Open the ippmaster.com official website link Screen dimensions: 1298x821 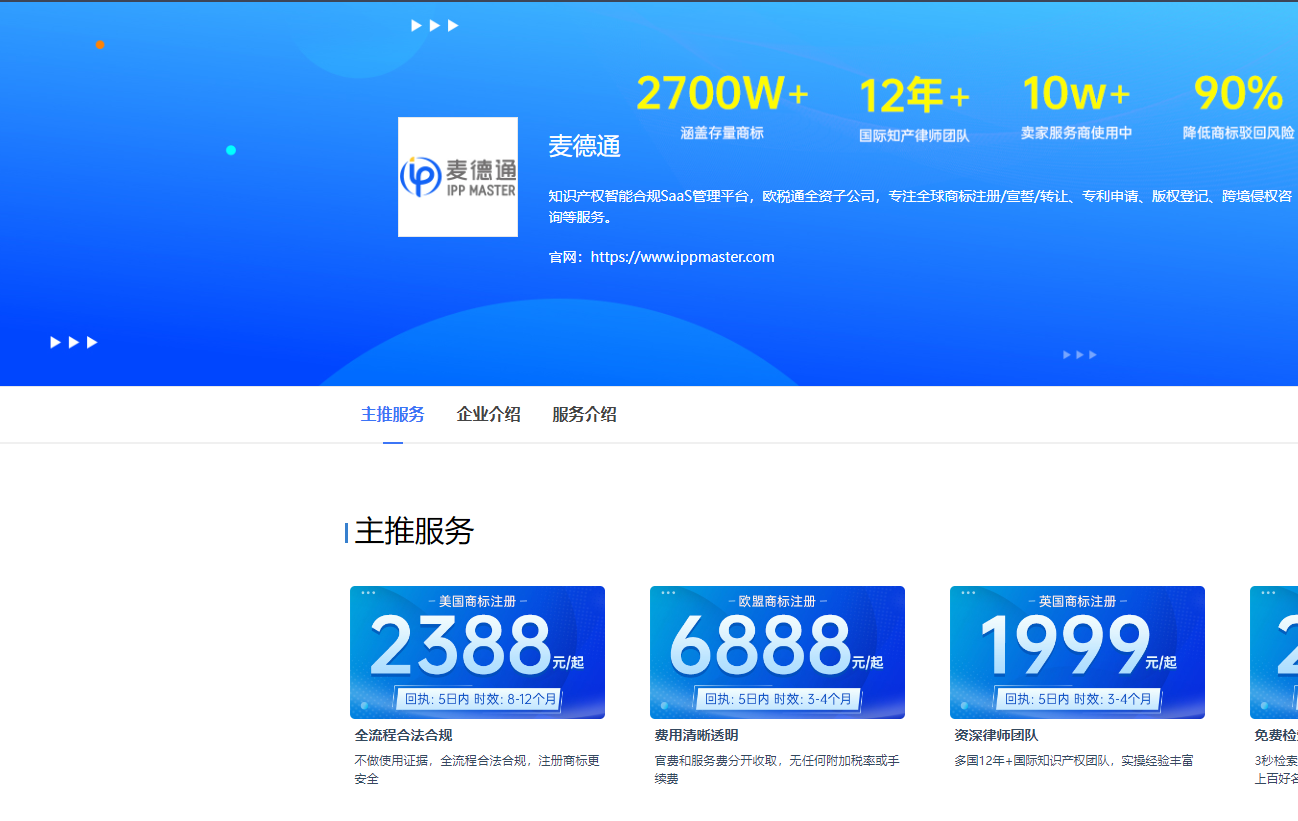tap(682, 257)
